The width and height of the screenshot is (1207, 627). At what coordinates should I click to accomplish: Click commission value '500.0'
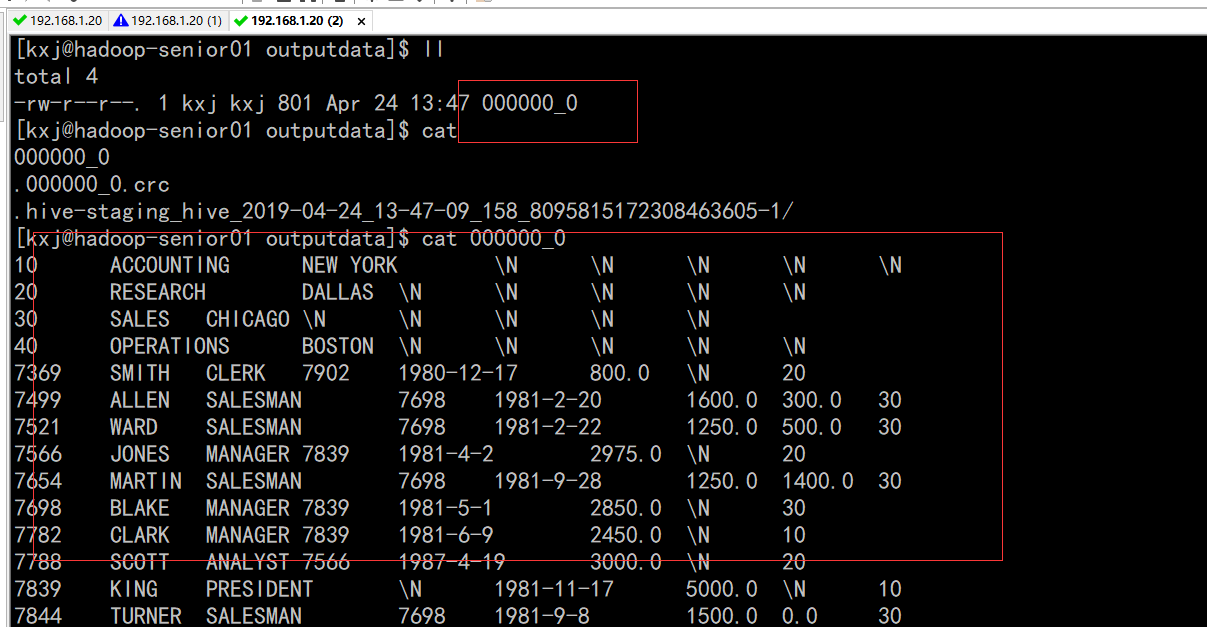[812, 427]
